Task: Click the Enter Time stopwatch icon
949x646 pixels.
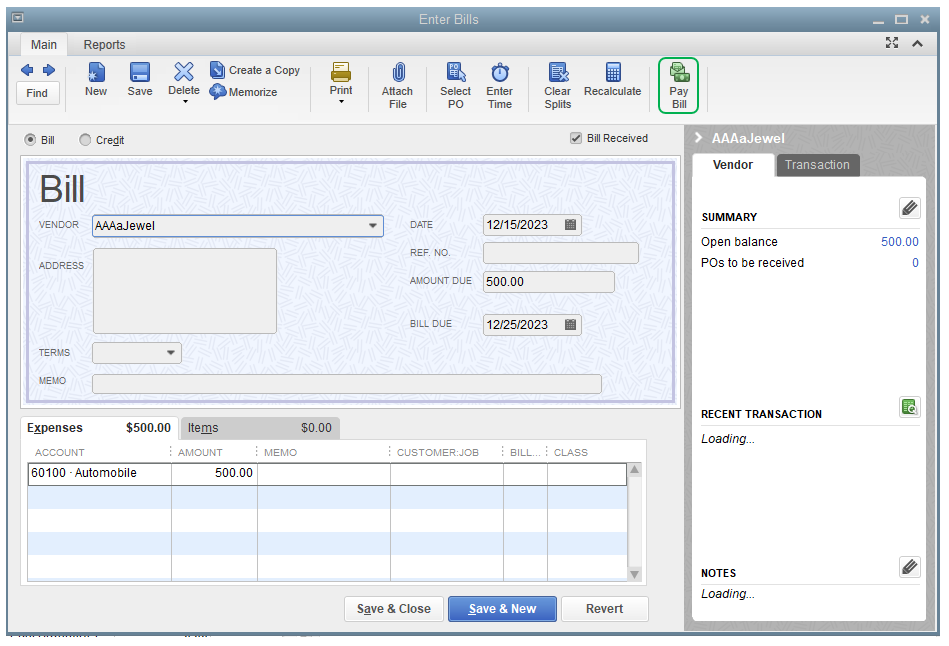Action: (500, 72)
